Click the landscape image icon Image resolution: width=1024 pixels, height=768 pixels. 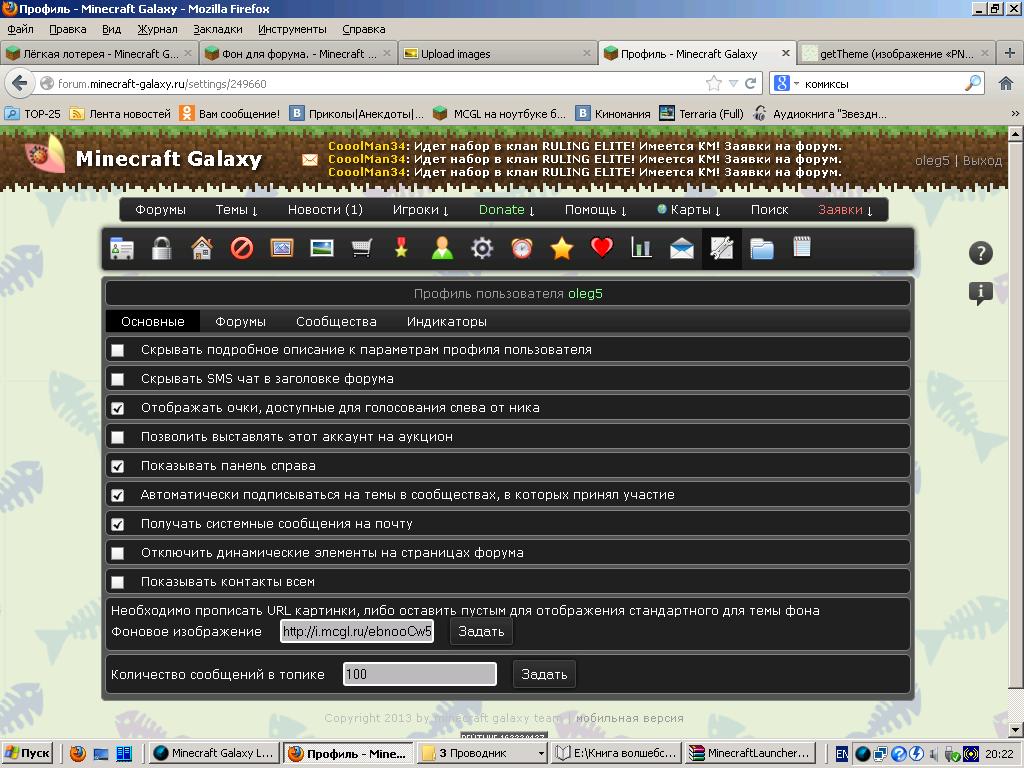(x=322, y=249)
